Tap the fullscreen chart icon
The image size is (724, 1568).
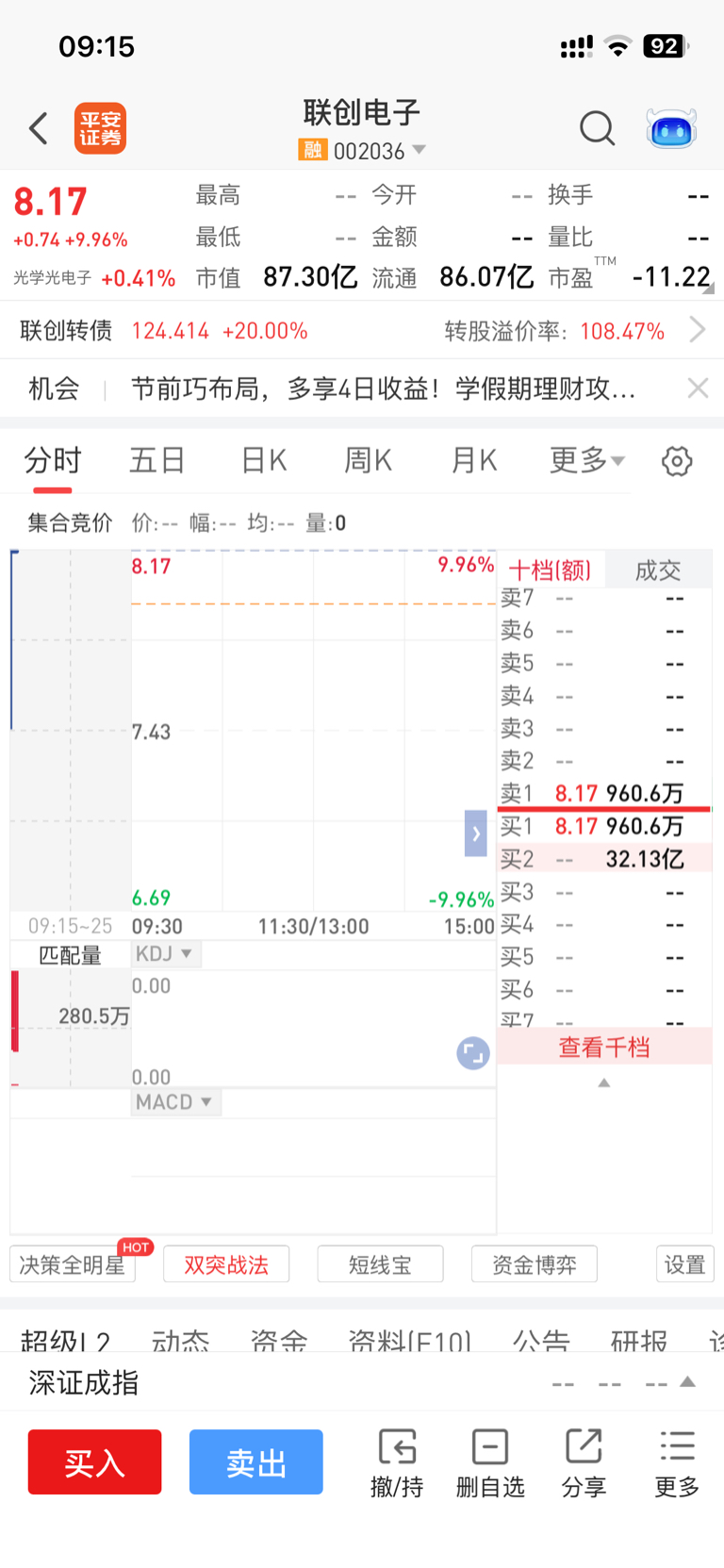pyautogui.click(x=473, y=1052)
